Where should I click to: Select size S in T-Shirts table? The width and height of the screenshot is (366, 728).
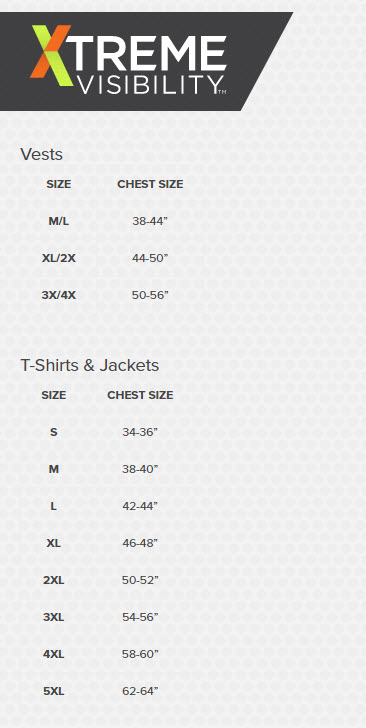click(x=54, y=432)
